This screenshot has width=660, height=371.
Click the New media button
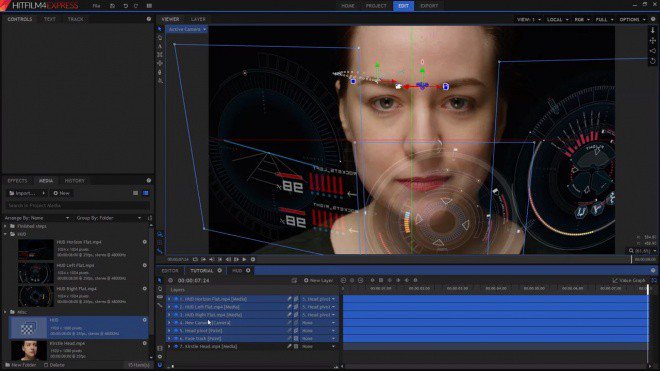click(61, 193)
